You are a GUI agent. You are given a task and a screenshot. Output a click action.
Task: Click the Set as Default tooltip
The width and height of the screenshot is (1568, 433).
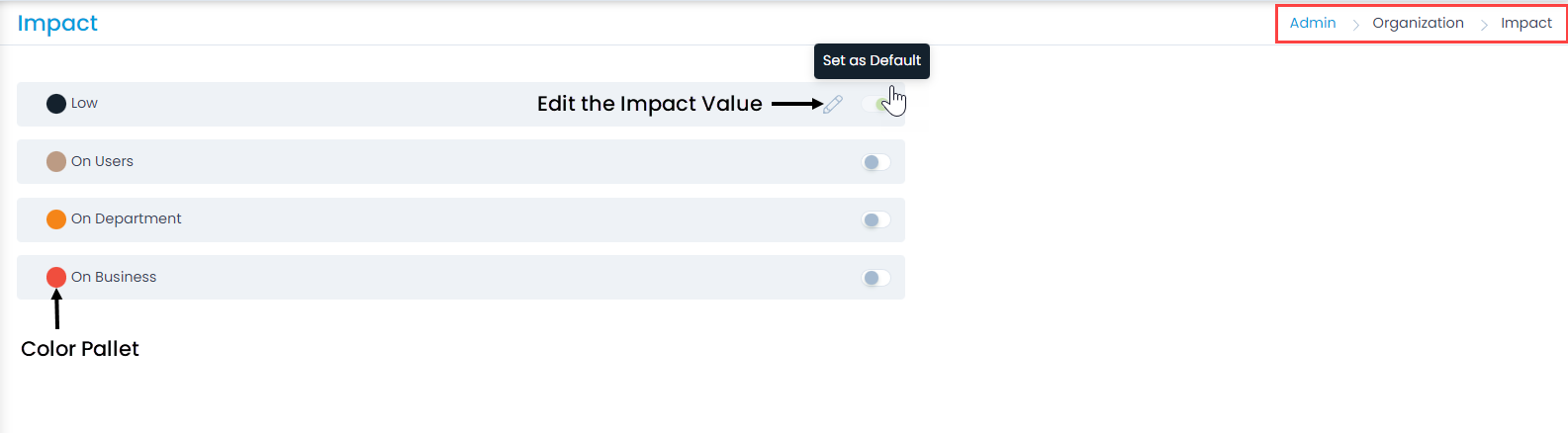point(872,60)
